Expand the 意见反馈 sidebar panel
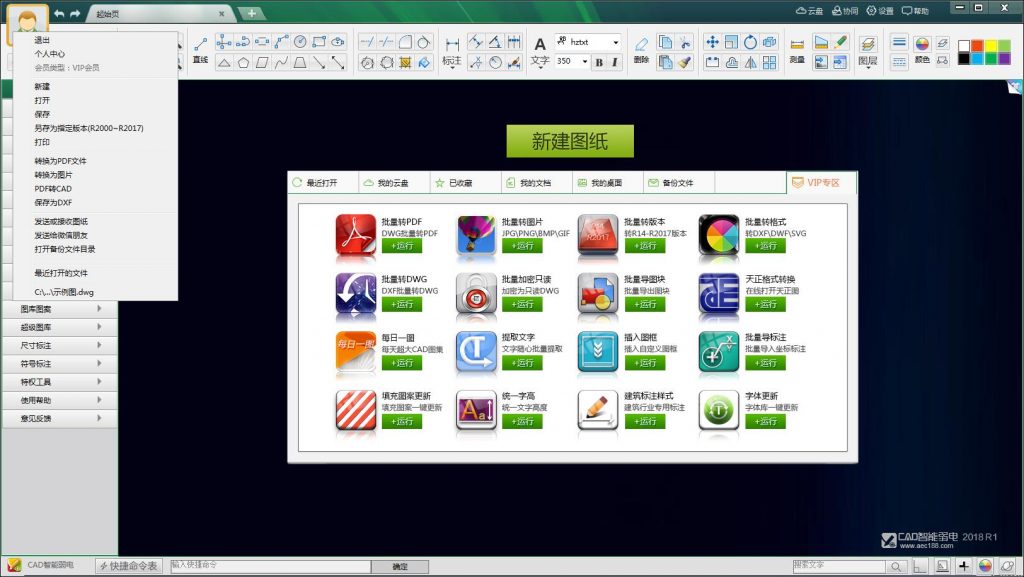1024x577 pixels. tap(59, 418)
